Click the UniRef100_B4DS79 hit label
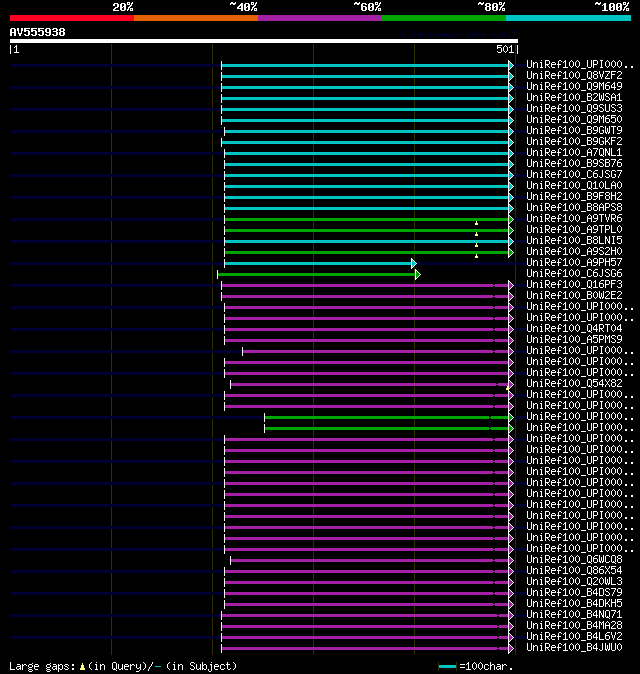The width and height of the screenshot is (640, 674). [x=574, y=592]
